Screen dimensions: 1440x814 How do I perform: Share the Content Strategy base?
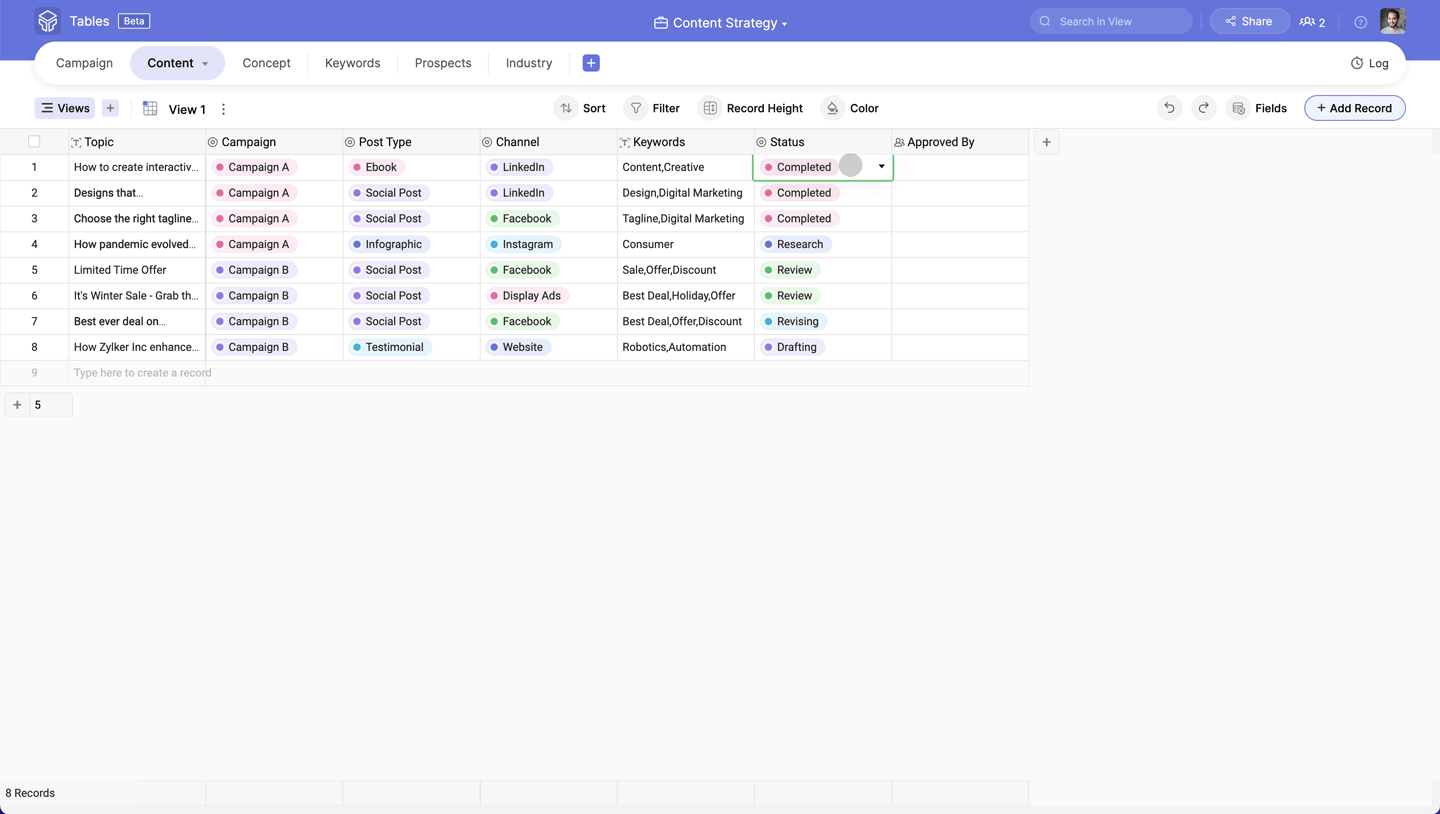pos(1249,21)
